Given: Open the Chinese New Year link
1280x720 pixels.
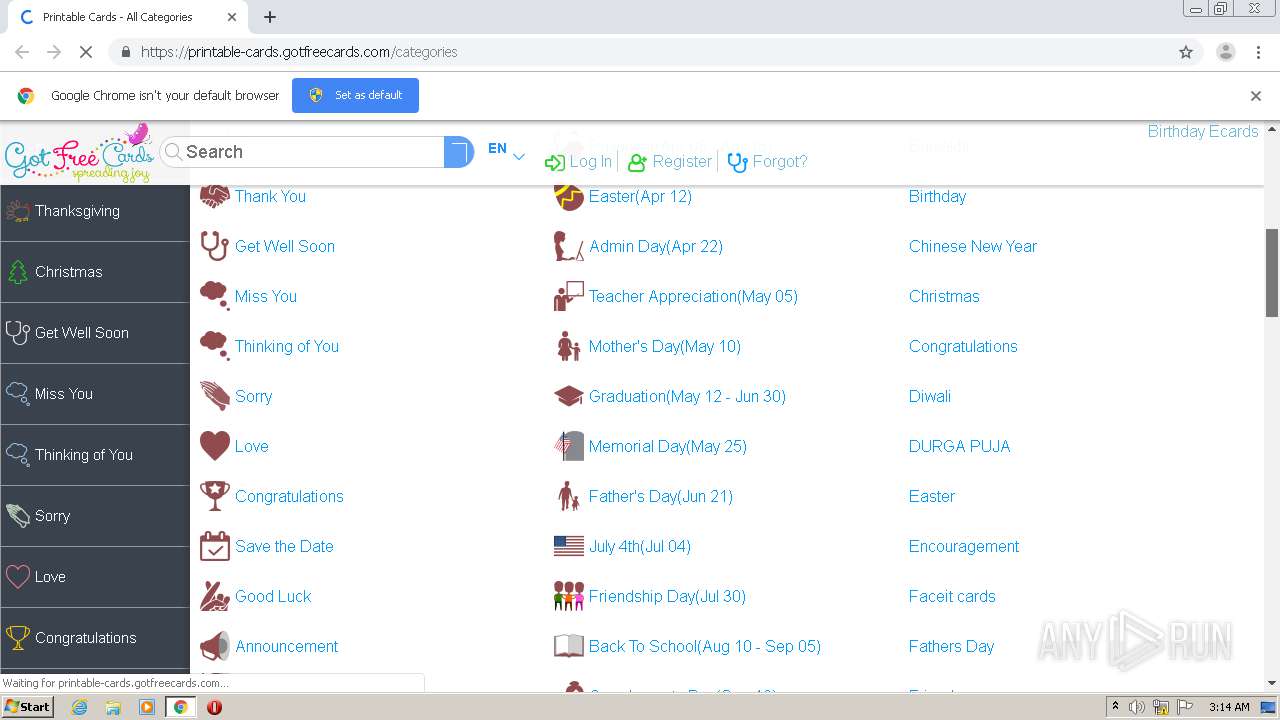Looking at the screenshot, I should [973, 246].
